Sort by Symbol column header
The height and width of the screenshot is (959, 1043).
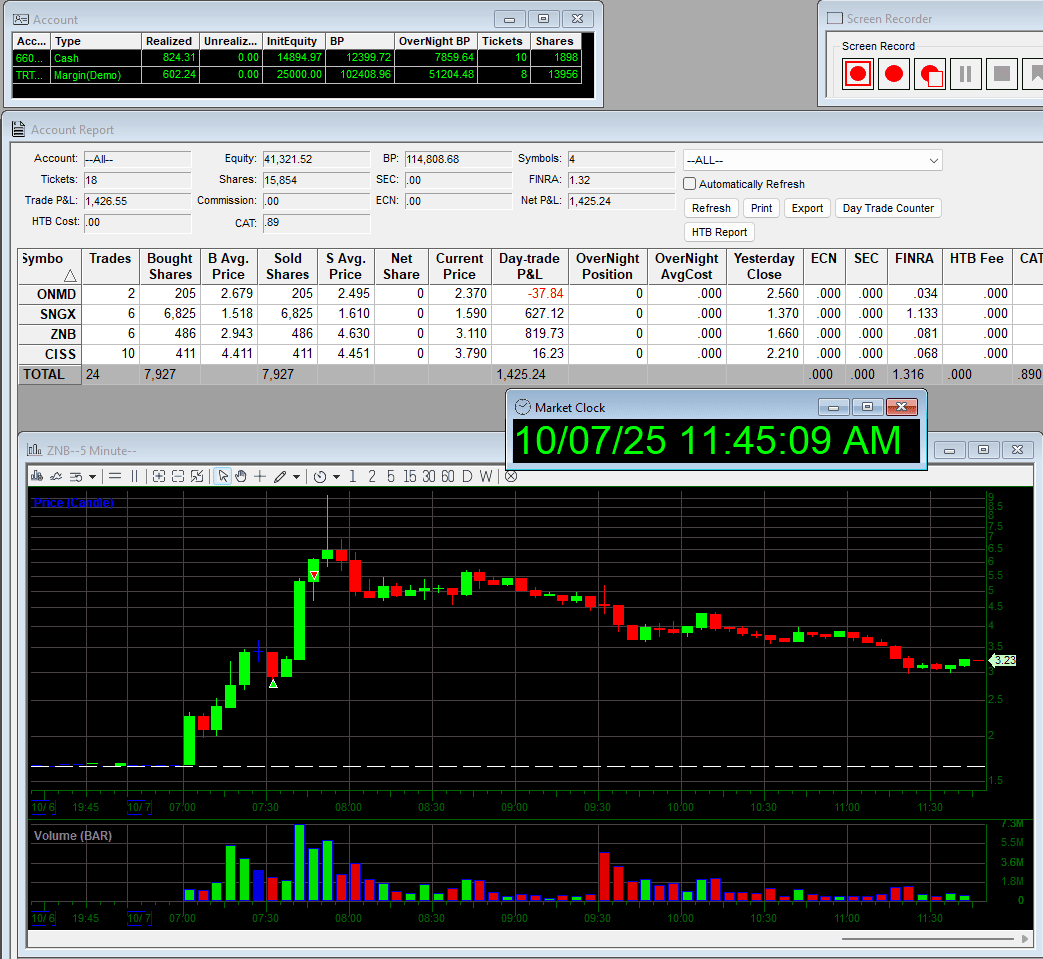[x=50, y=266]
